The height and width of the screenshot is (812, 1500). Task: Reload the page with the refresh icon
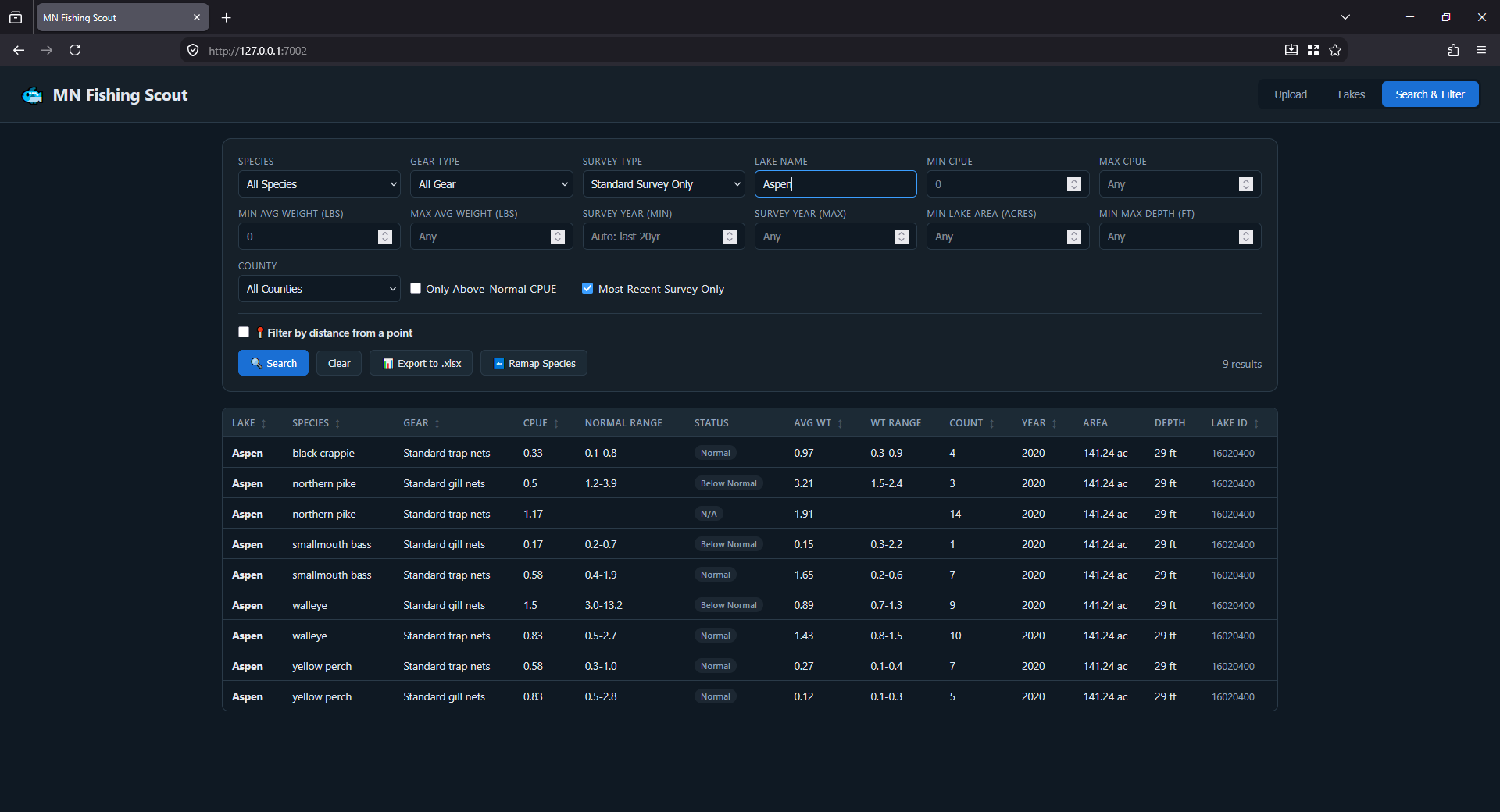click(75, 50)
